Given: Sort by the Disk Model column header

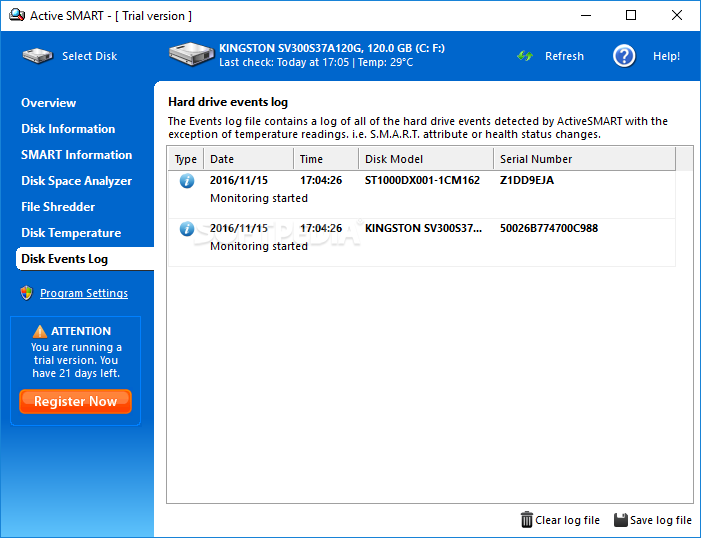Looking at the screenshot, I should tap(426, 159).
